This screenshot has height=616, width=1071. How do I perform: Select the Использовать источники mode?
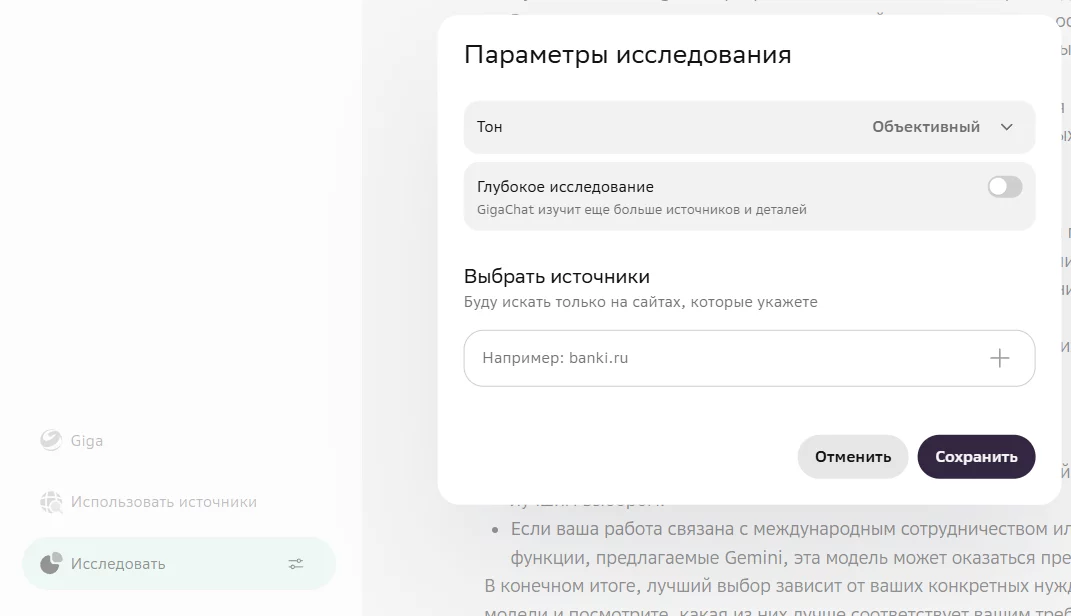click(x=163, y=502)
